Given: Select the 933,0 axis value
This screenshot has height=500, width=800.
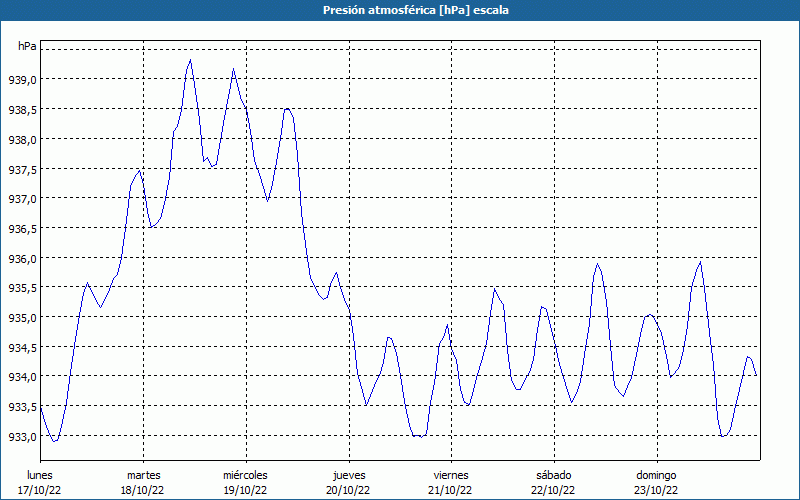Looking at the screenshot, I should (22, 437).
